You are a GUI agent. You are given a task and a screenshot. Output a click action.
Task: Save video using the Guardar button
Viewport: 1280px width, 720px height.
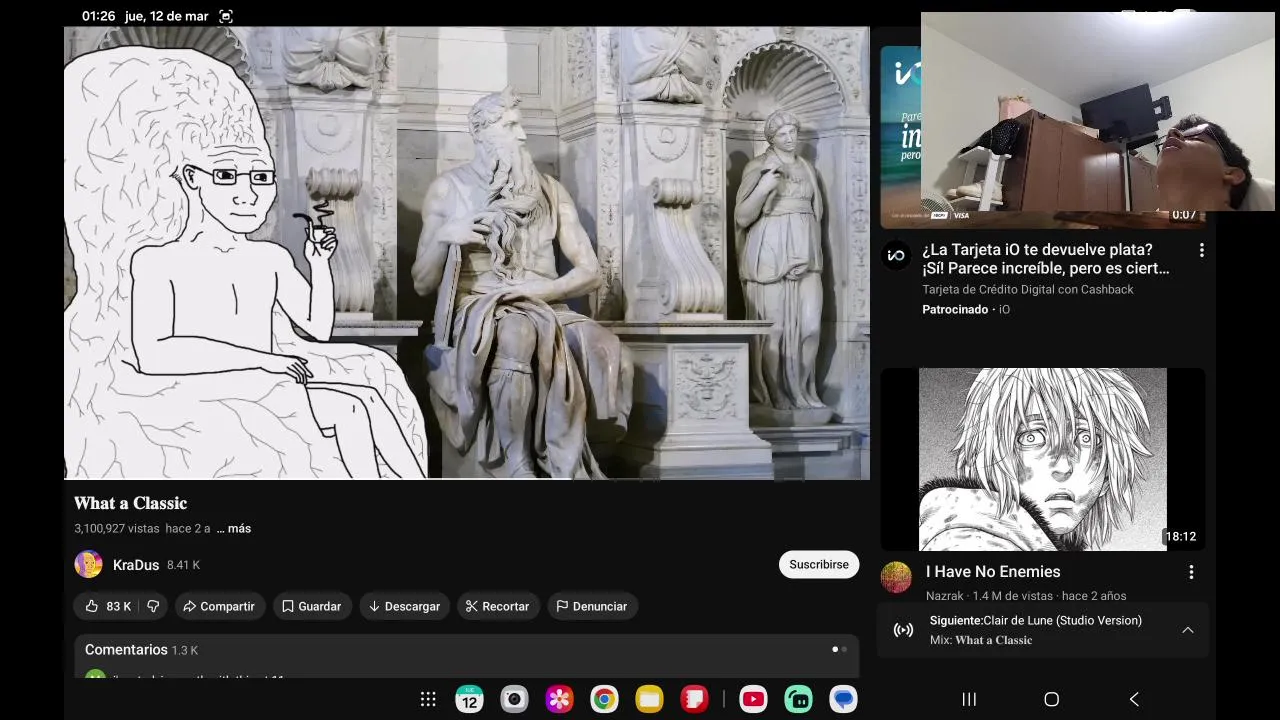pos(312,606)
